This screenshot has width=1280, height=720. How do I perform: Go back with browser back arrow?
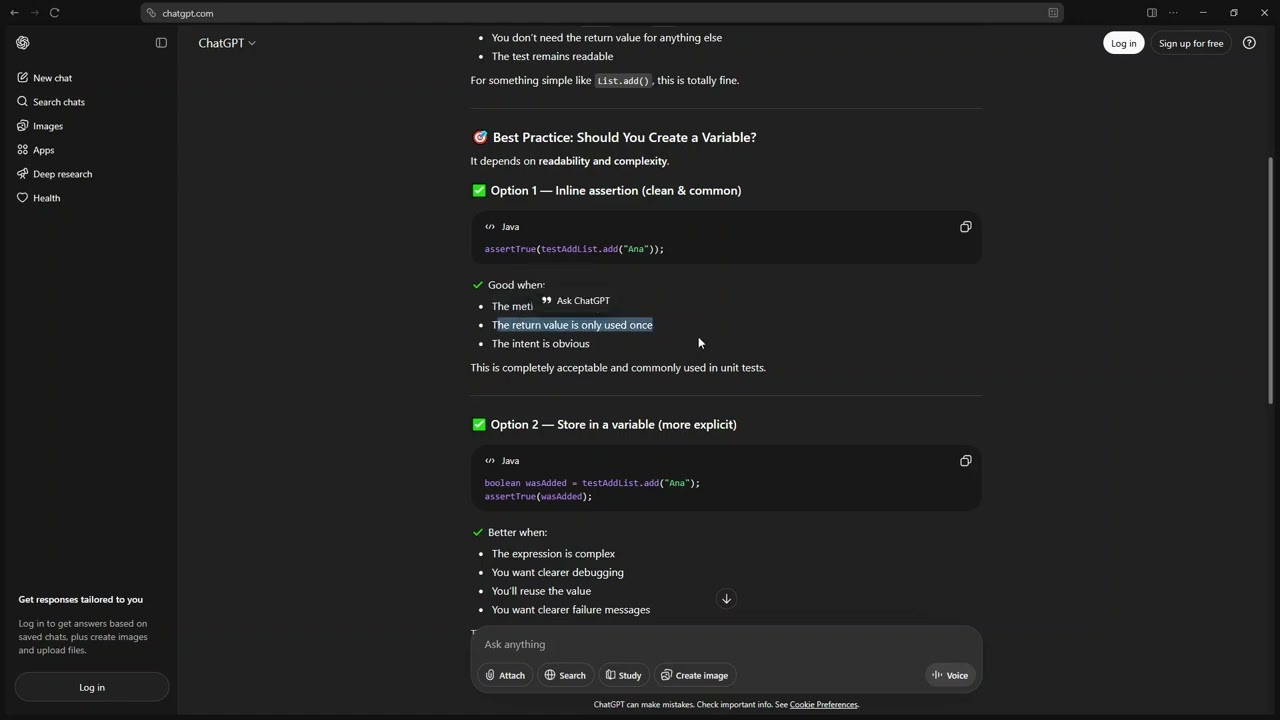14,13
